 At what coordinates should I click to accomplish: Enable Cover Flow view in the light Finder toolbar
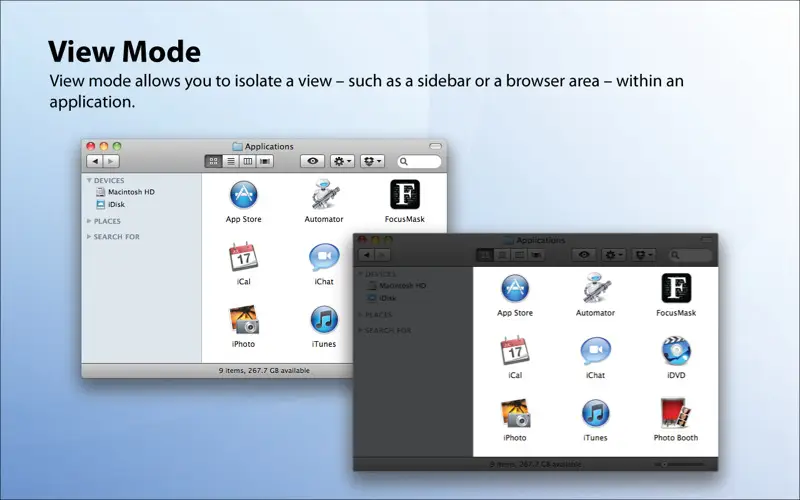coord(265,161)
